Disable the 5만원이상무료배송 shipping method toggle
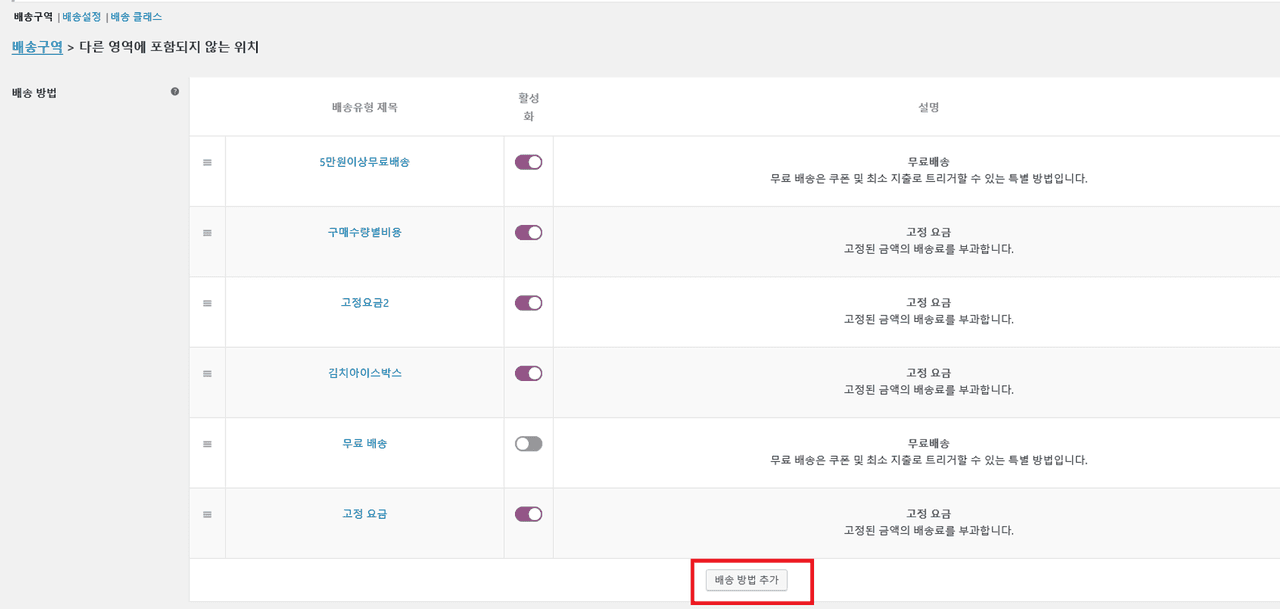 pyautogui.click(x=528, y=162)
